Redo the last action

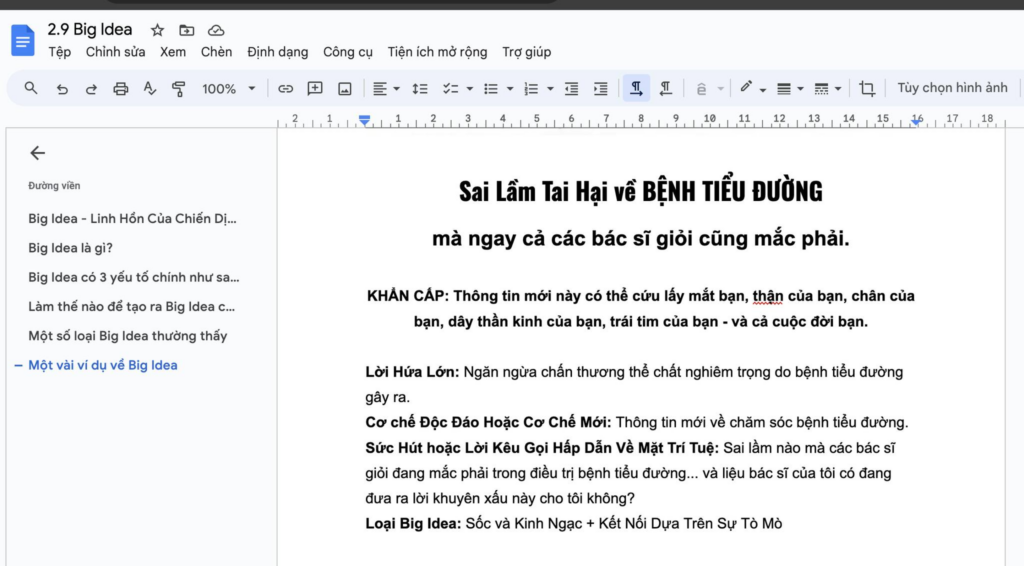[91, 89]
